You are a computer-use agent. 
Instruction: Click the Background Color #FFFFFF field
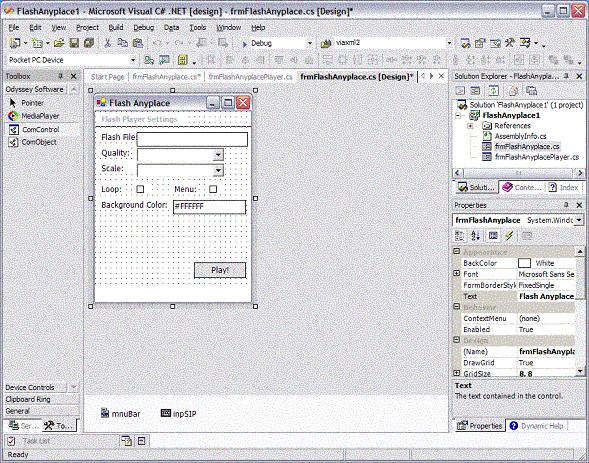tap(209, 207)
